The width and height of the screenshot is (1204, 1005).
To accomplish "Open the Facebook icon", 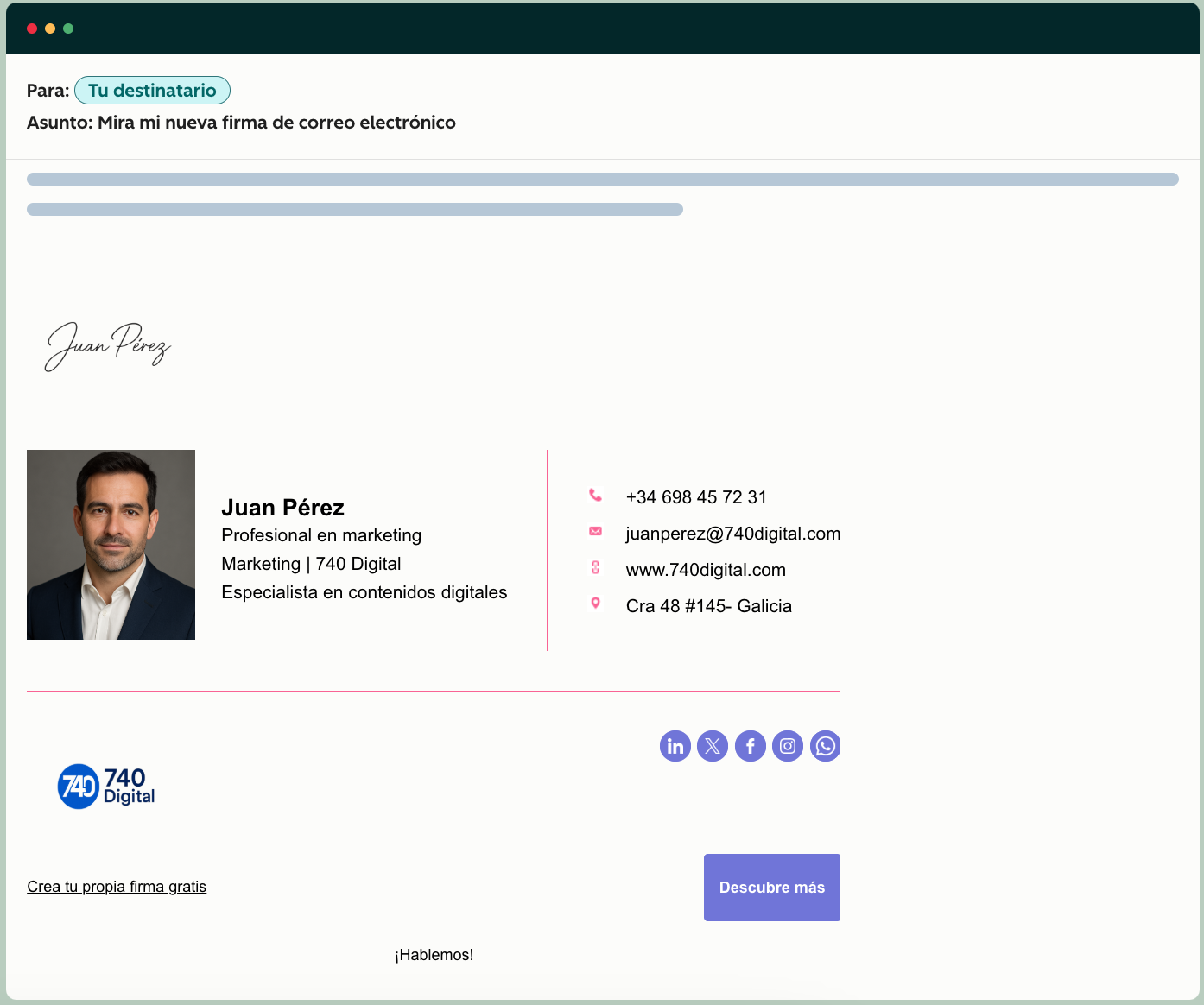I will 750,746.
